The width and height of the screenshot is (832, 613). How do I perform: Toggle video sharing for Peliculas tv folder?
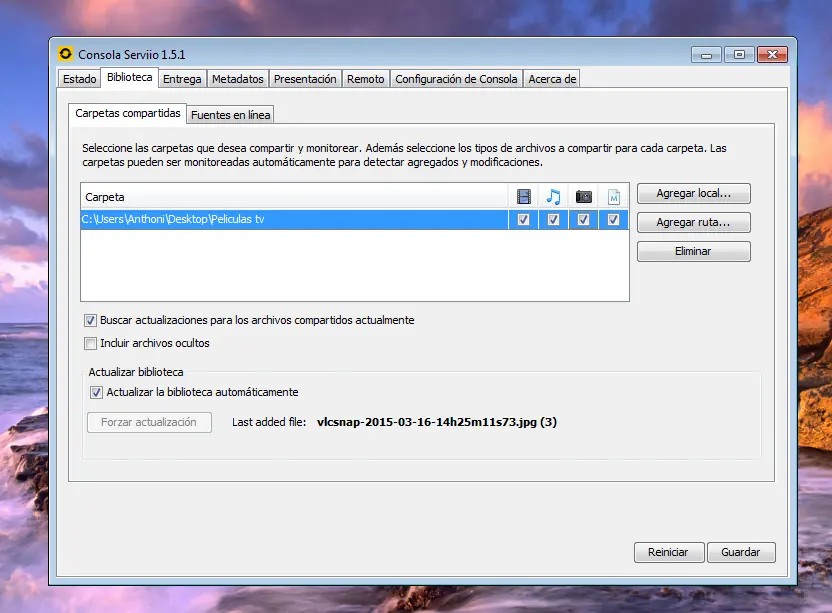click(x=523, y=219)
